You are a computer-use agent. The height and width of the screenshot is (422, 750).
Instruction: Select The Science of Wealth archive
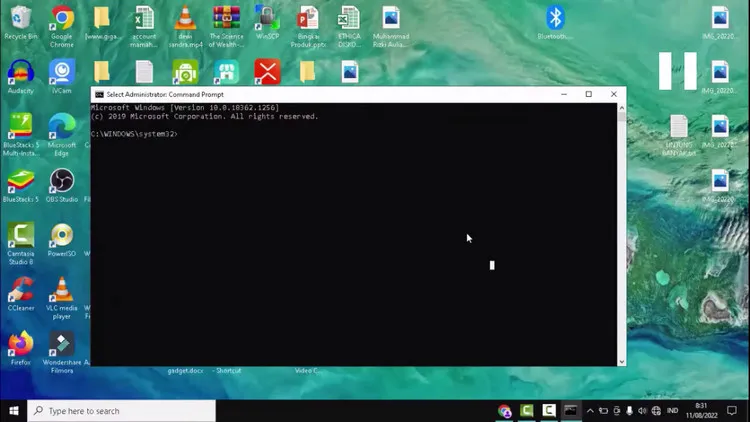226,26
